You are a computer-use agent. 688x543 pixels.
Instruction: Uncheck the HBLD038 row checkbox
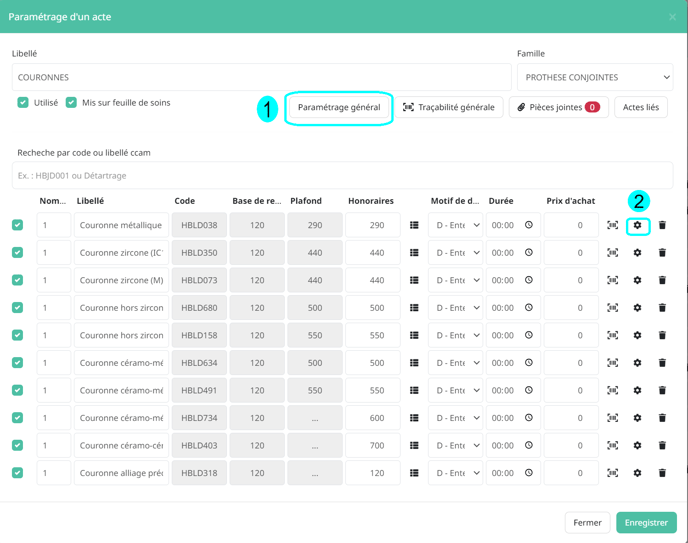[x=18, y=225]
